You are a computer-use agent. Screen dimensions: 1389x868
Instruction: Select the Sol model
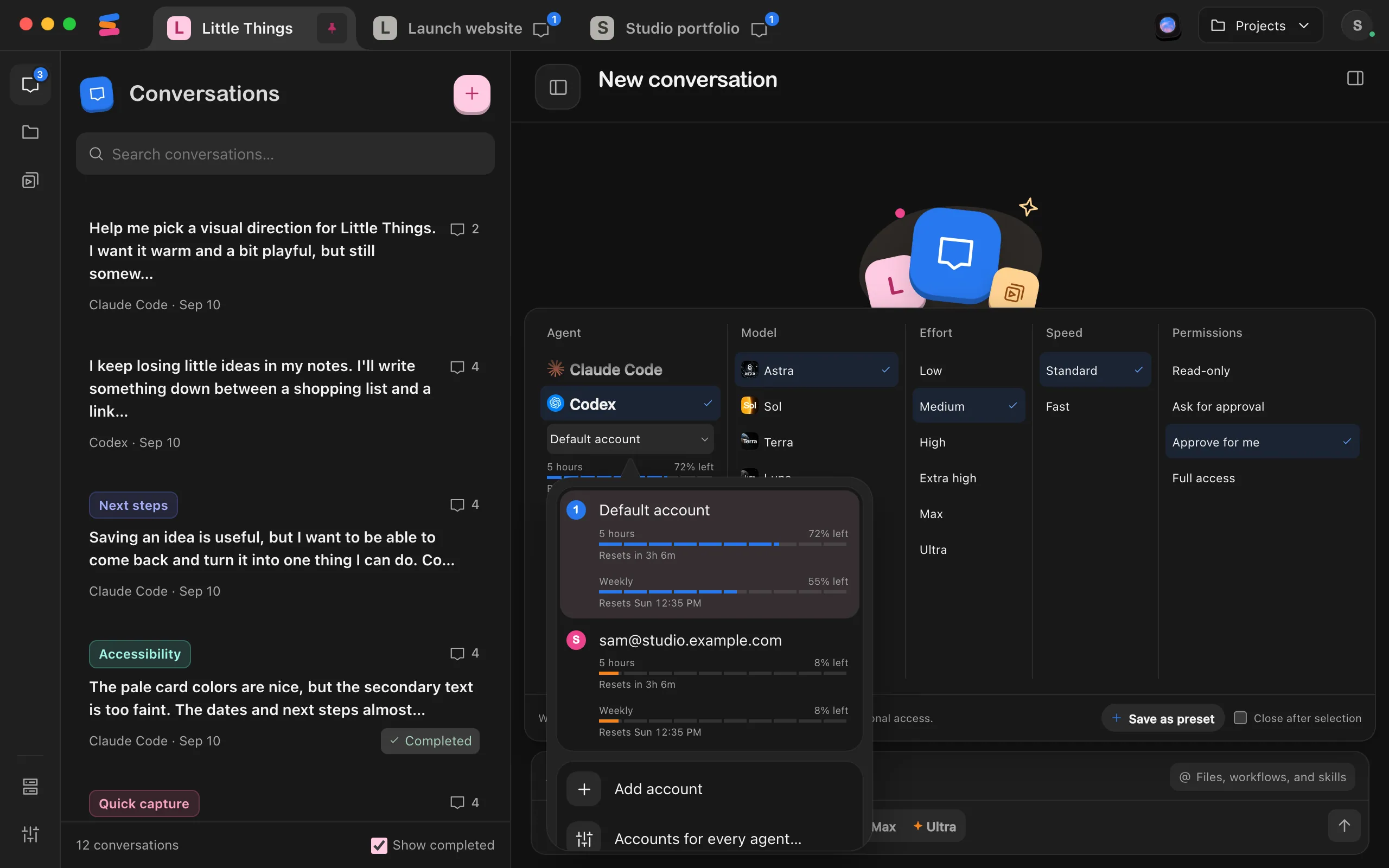tap(816, 406)
